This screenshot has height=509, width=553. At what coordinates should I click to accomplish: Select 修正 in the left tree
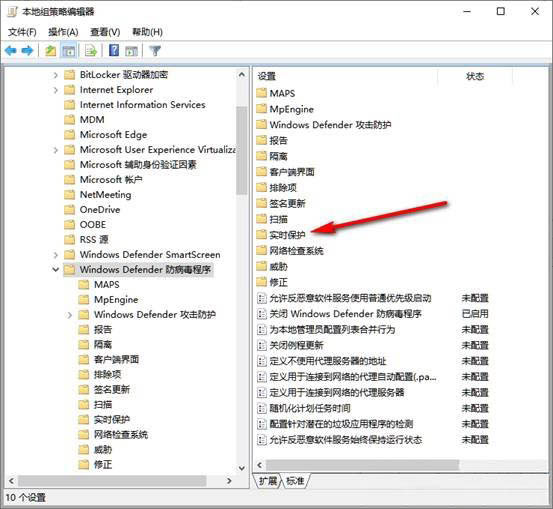[x=103, y=465]
